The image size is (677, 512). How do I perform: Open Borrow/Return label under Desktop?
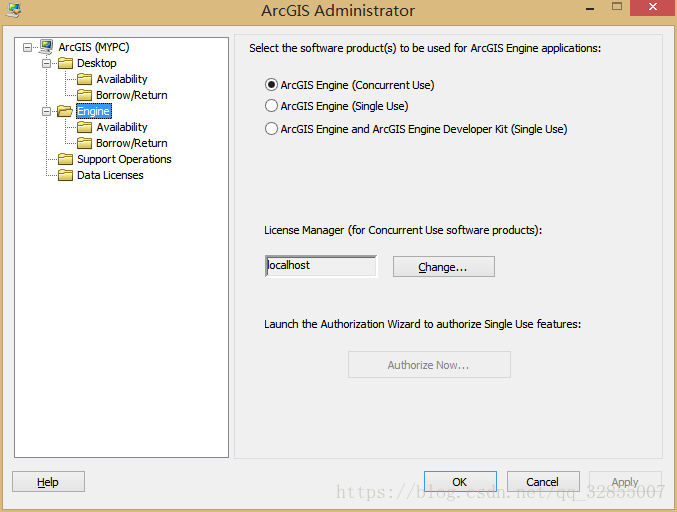click(x=132, y=95)
